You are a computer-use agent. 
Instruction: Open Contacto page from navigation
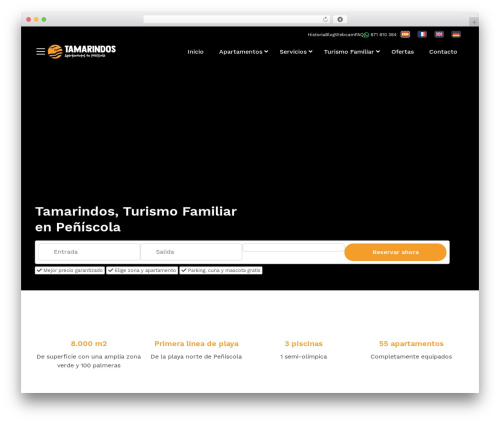click(x=443, y=52)
